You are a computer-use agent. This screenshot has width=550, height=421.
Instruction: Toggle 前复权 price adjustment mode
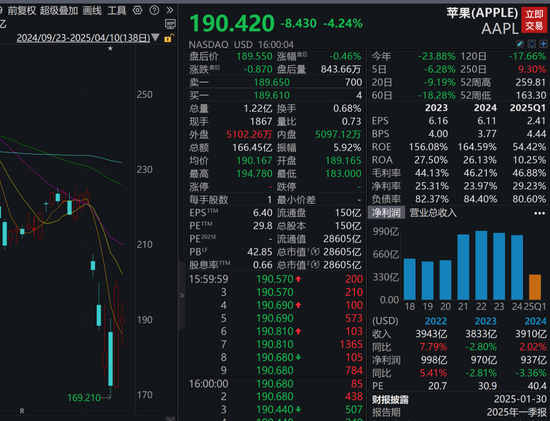pyautogui.click(x=22, y=11)
